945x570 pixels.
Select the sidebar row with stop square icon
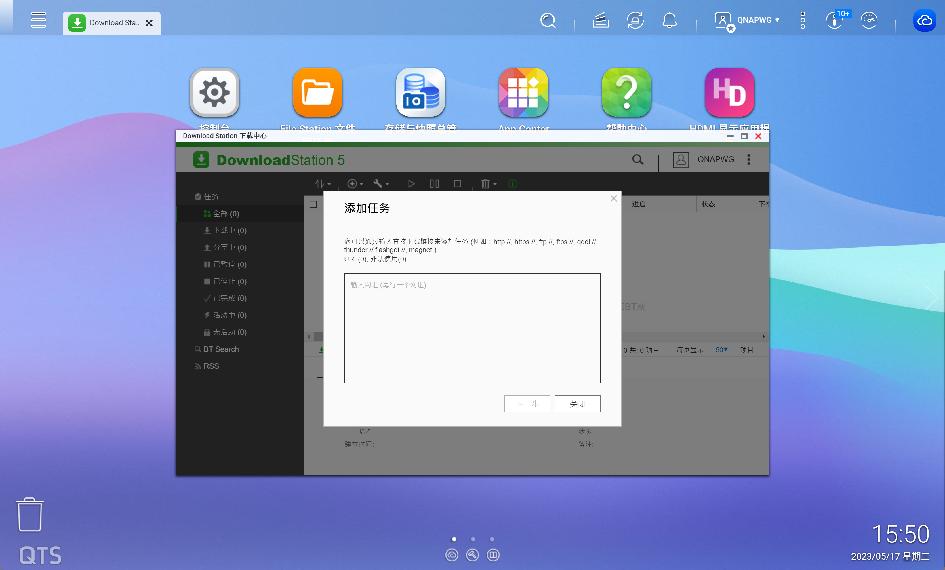(240, 281)
